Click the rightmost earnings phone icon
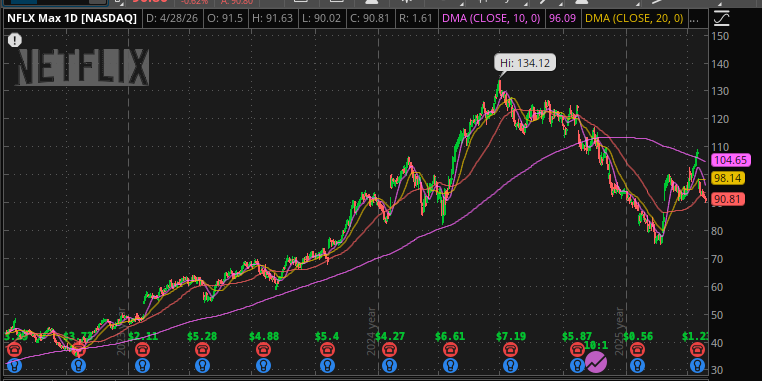 tap(698, 349)
